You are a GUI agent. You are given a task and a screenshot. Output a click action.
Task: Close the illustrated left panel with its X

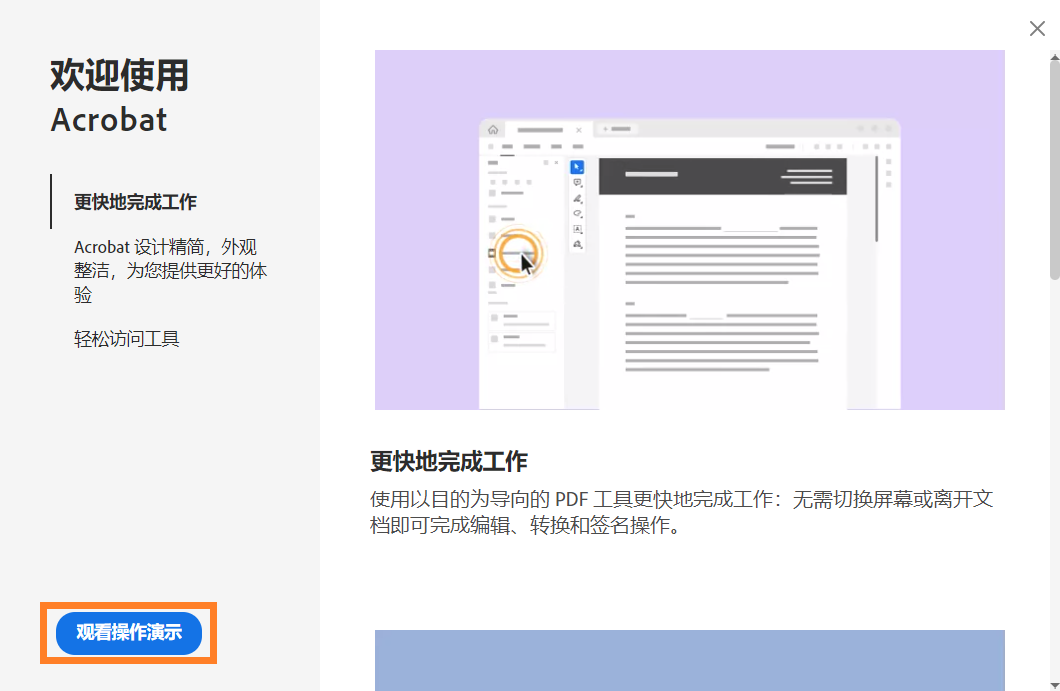(x=556, y=163)
